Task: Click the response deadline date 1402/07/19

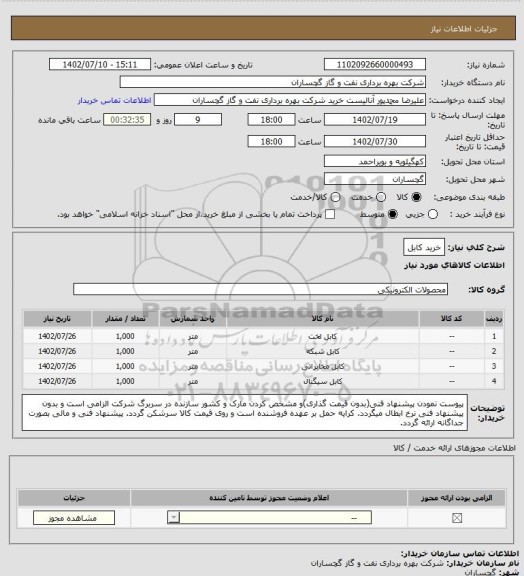Action: [375, 120]
